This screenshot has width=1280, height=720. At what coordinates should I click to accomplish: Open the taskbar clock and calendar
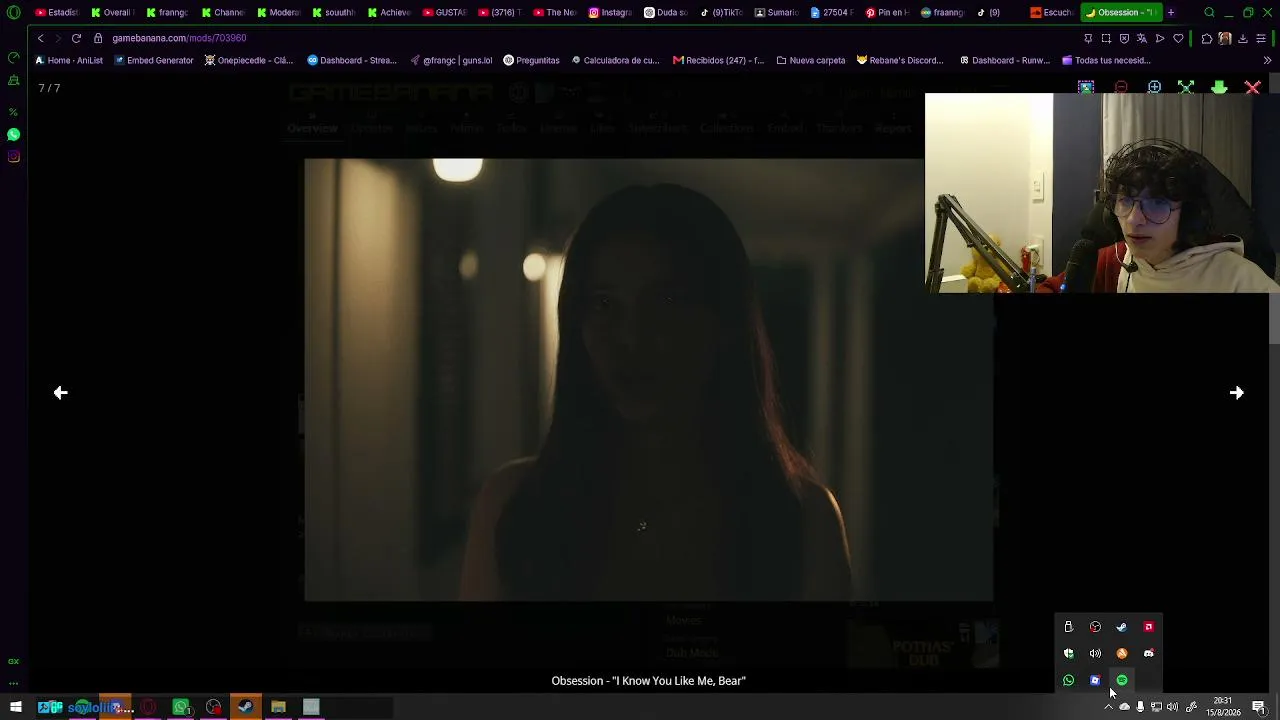click(1223, 707)
